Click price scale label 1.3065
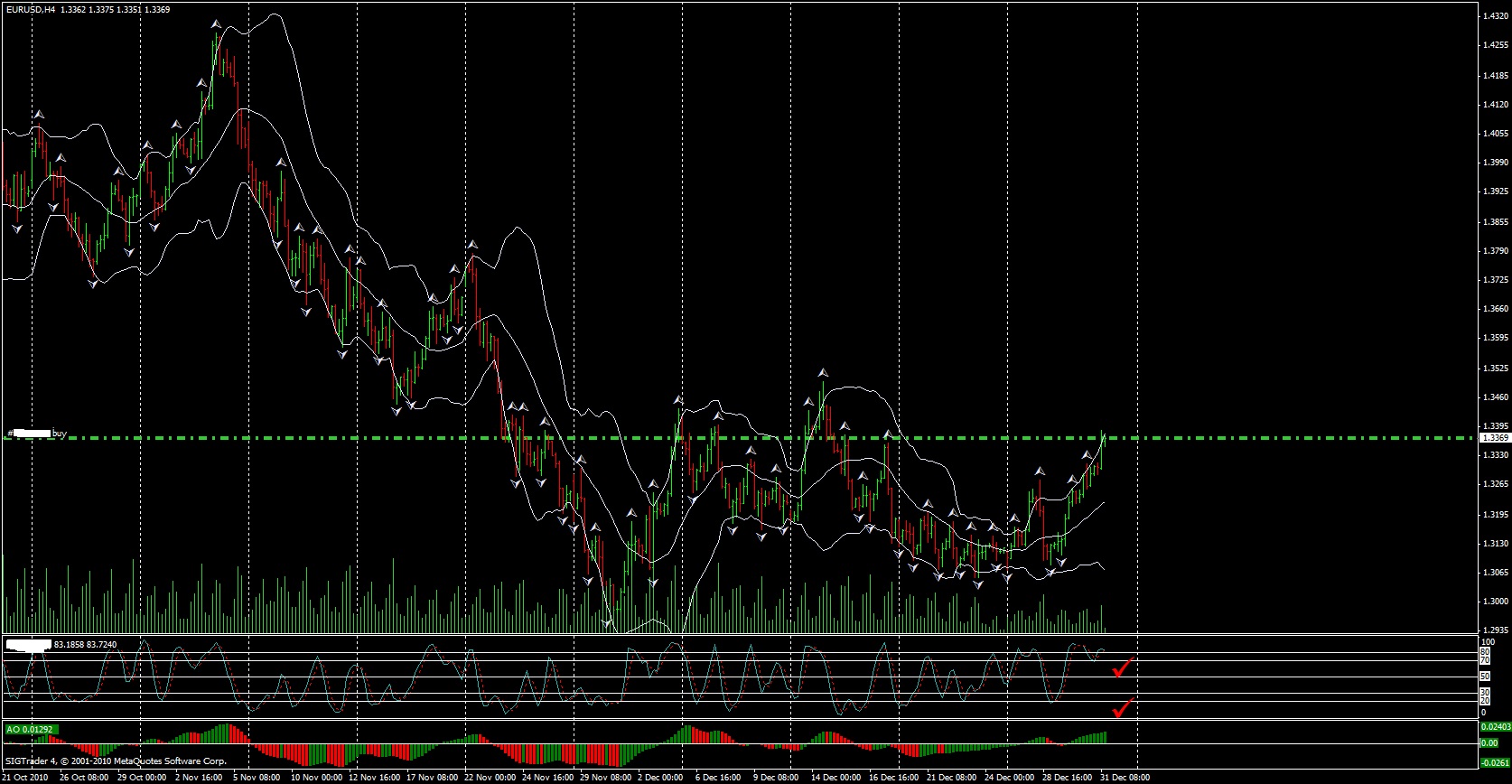 pyautogui.click(x=1494, y=573)
